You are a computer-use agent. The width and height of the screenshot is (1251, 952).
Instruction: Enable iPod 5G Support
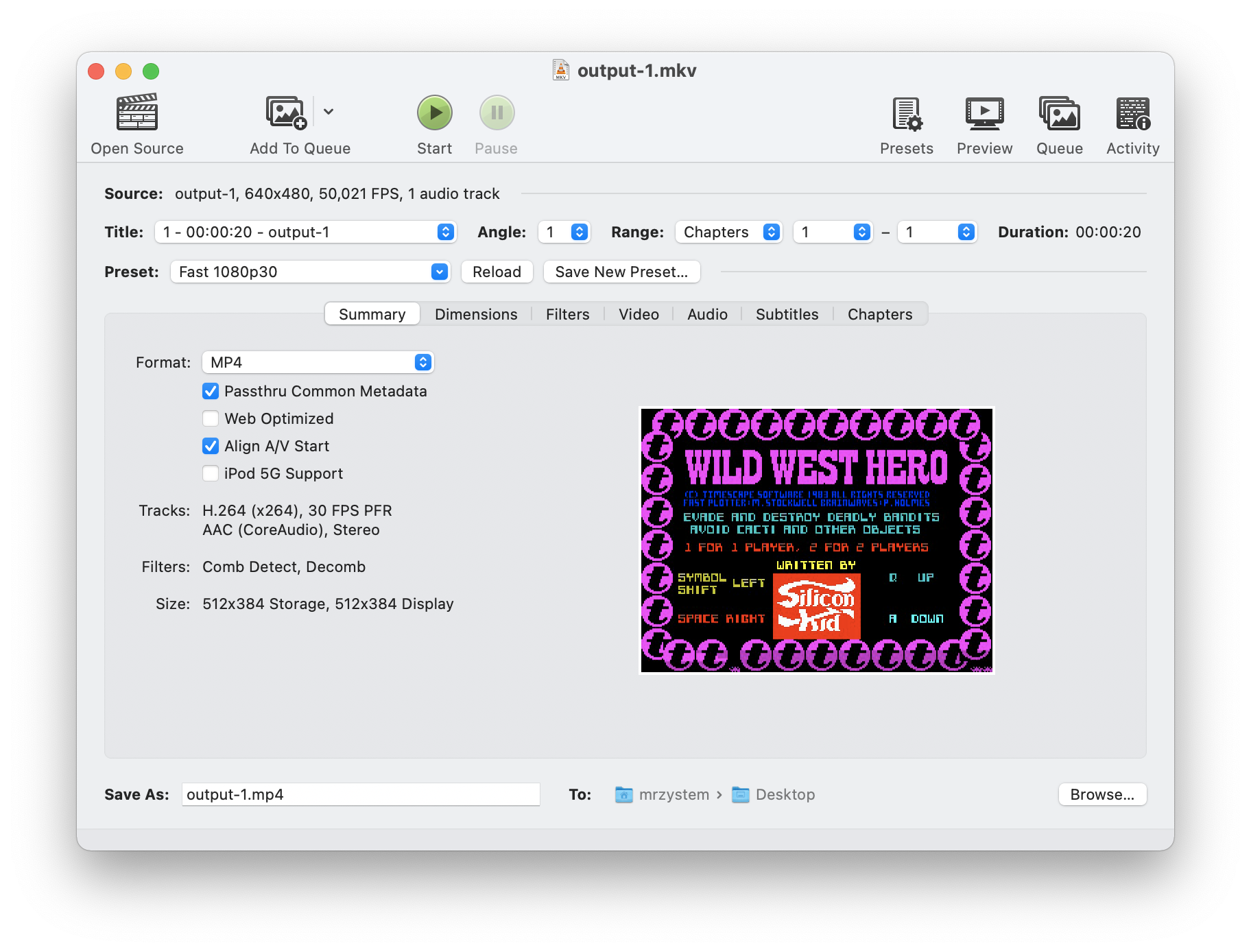pos(211,473)
